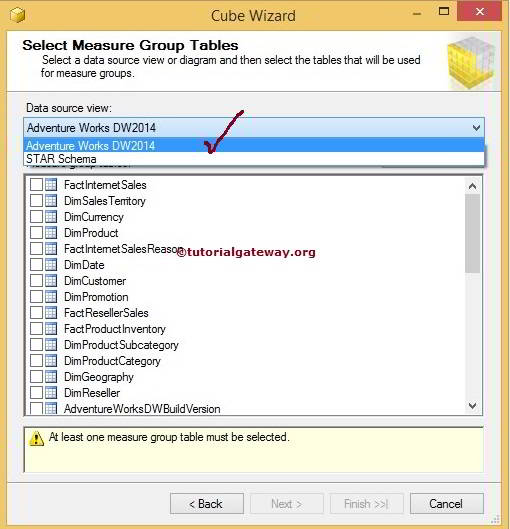Check the FactInternetSalesReason checkbox
This screenshot has width=510, height=529.
pyautogui.click(x=36, y=249)
